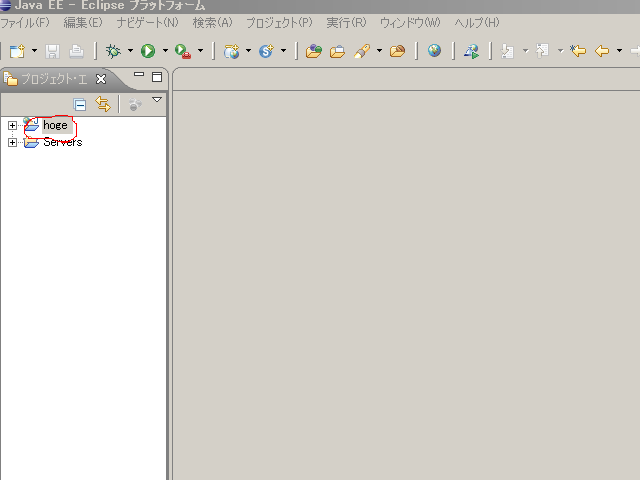Launch Debug with the bug icon
The image size is (640, 480).
113,51
